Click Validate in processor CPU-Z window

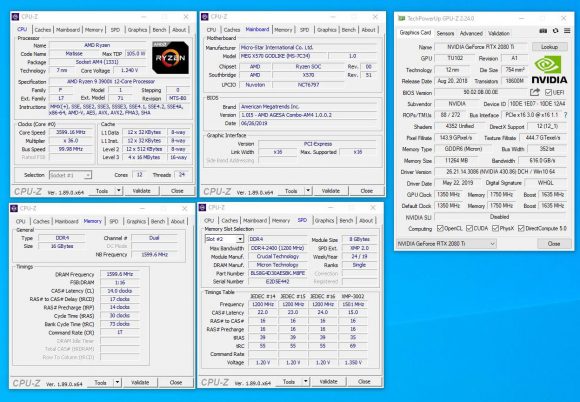[141, 191]
